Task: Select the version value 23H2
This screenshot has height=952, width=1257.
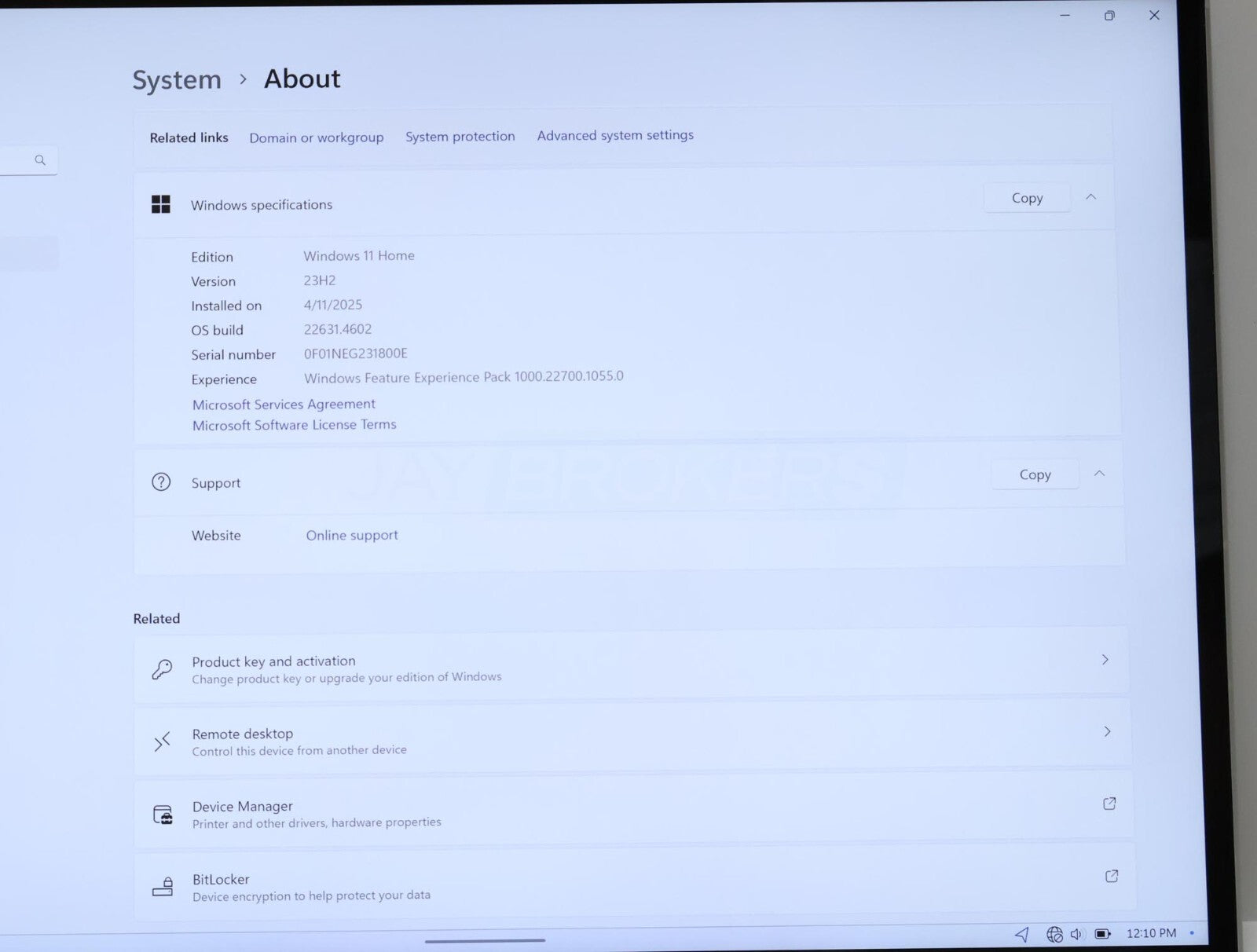Action: coord(320,280)
